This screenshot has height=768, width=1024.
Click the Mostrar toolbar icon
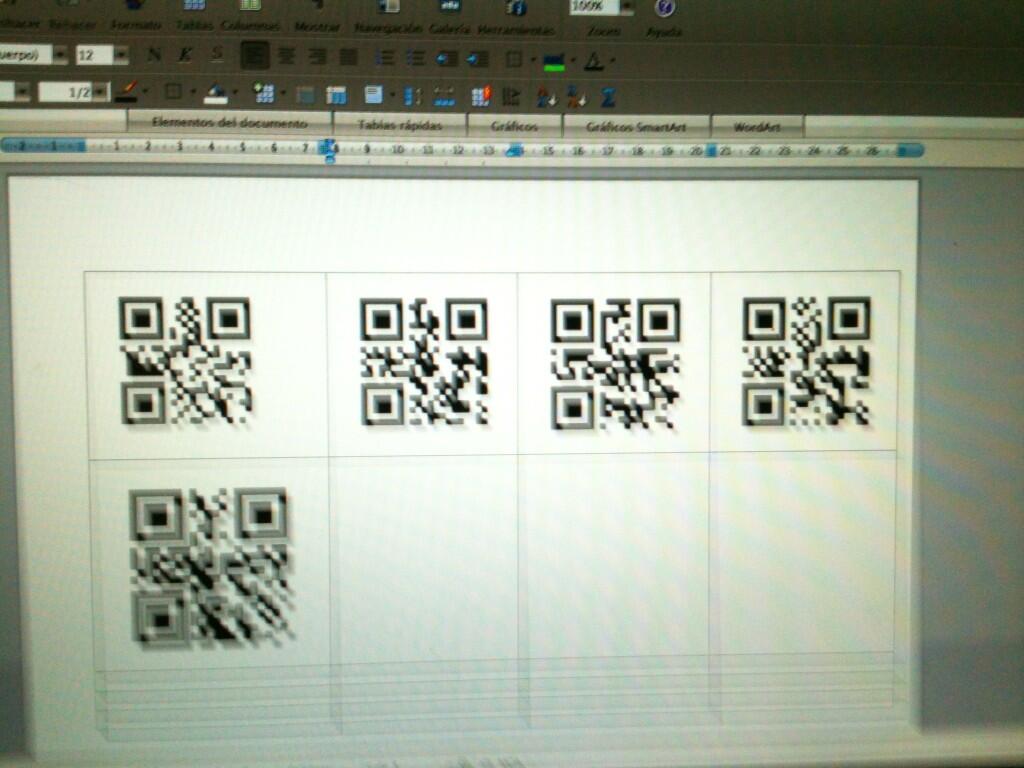(318, 5)
